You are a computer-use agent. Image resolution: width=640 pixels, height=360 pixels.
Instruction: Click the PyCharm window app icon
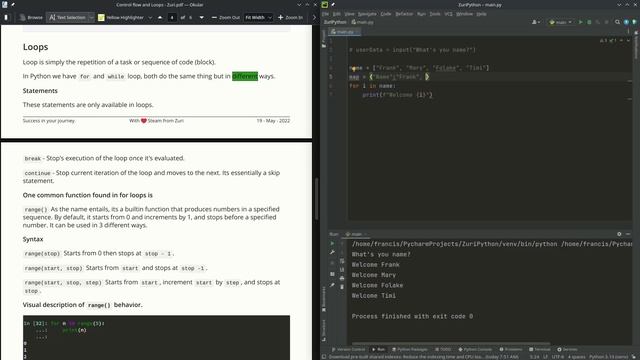tap(325, 4)
